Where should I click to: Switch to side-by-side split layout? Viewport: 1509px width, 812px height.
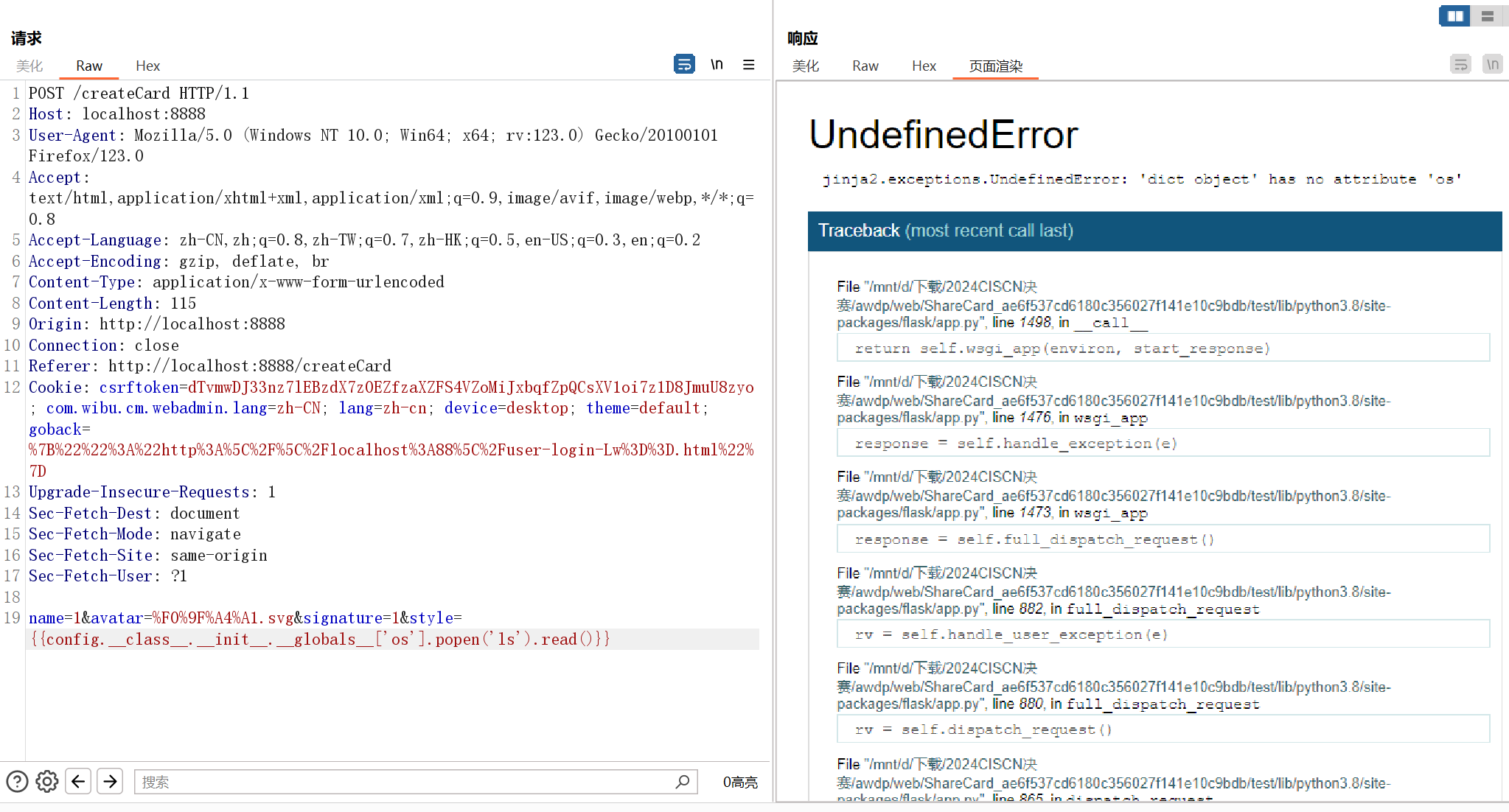tap(1455, 15)
